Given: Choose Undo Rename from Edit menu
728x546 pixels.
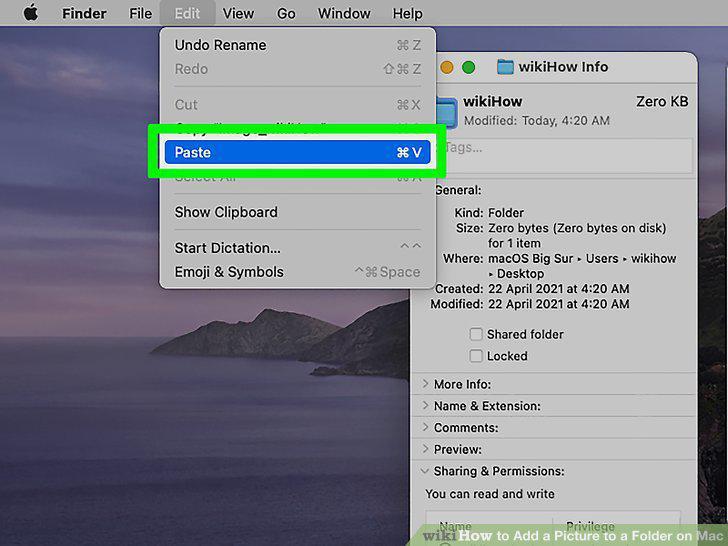Looking at the screenshot, I should tap(298, 45).
